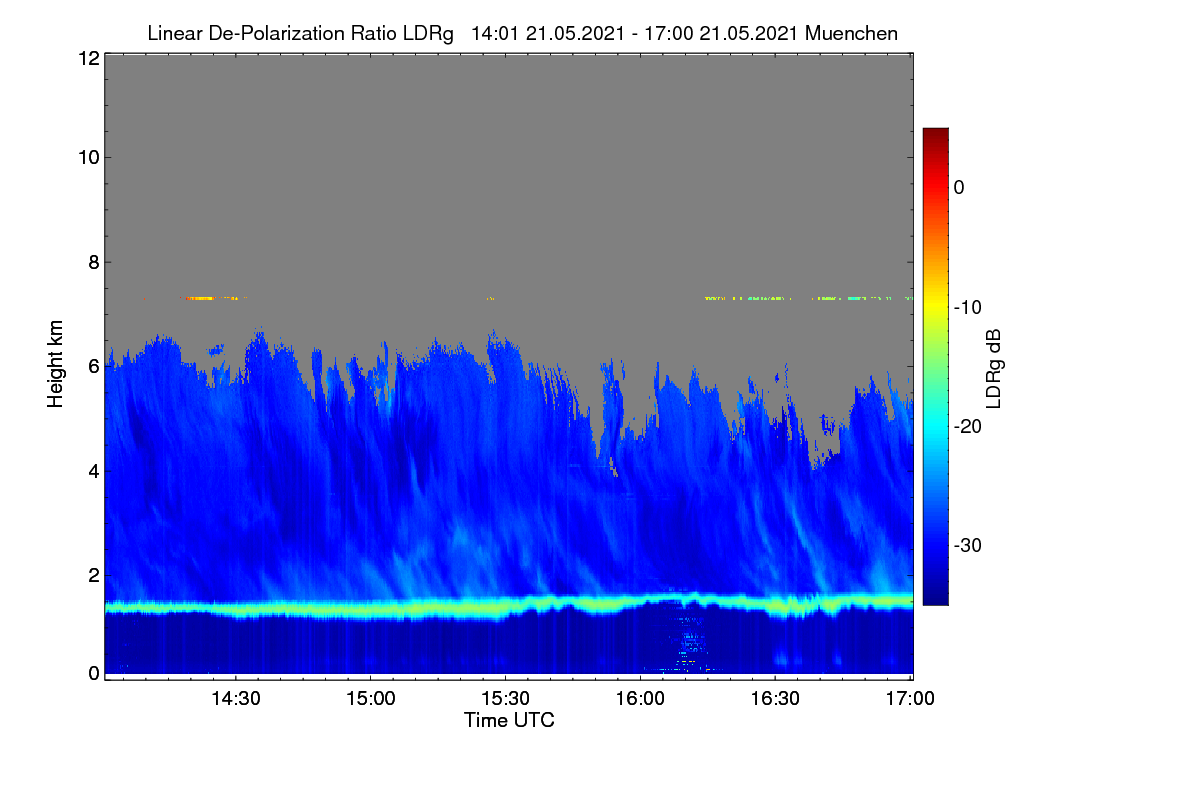Click the 16:30 time tick label
1200x800 pixels.
coord(775,699)
